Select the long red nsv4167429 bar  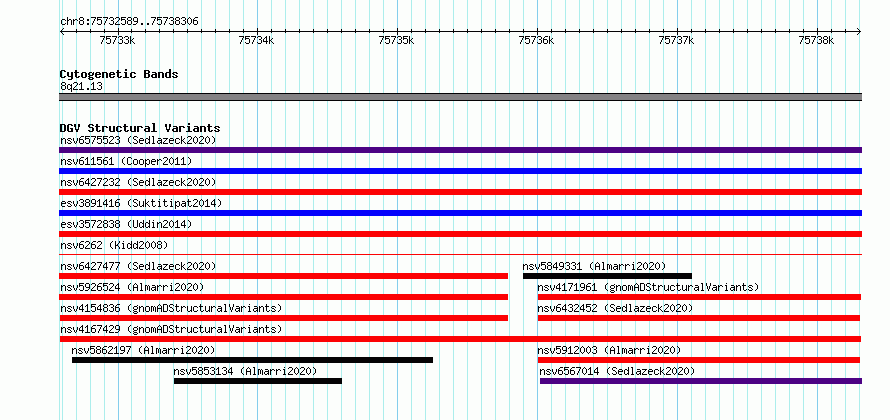point(460,339)
